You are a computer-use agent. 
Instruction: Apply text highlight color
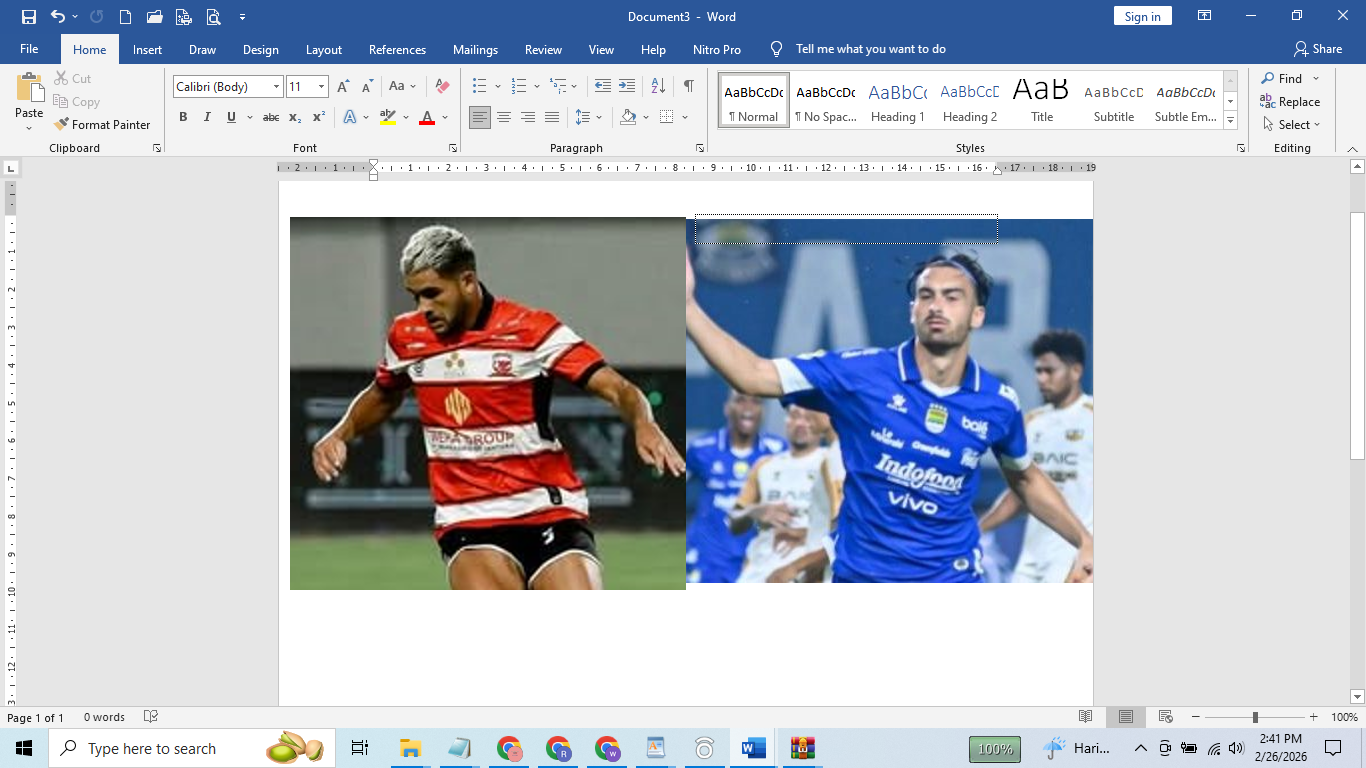(387, 117)
